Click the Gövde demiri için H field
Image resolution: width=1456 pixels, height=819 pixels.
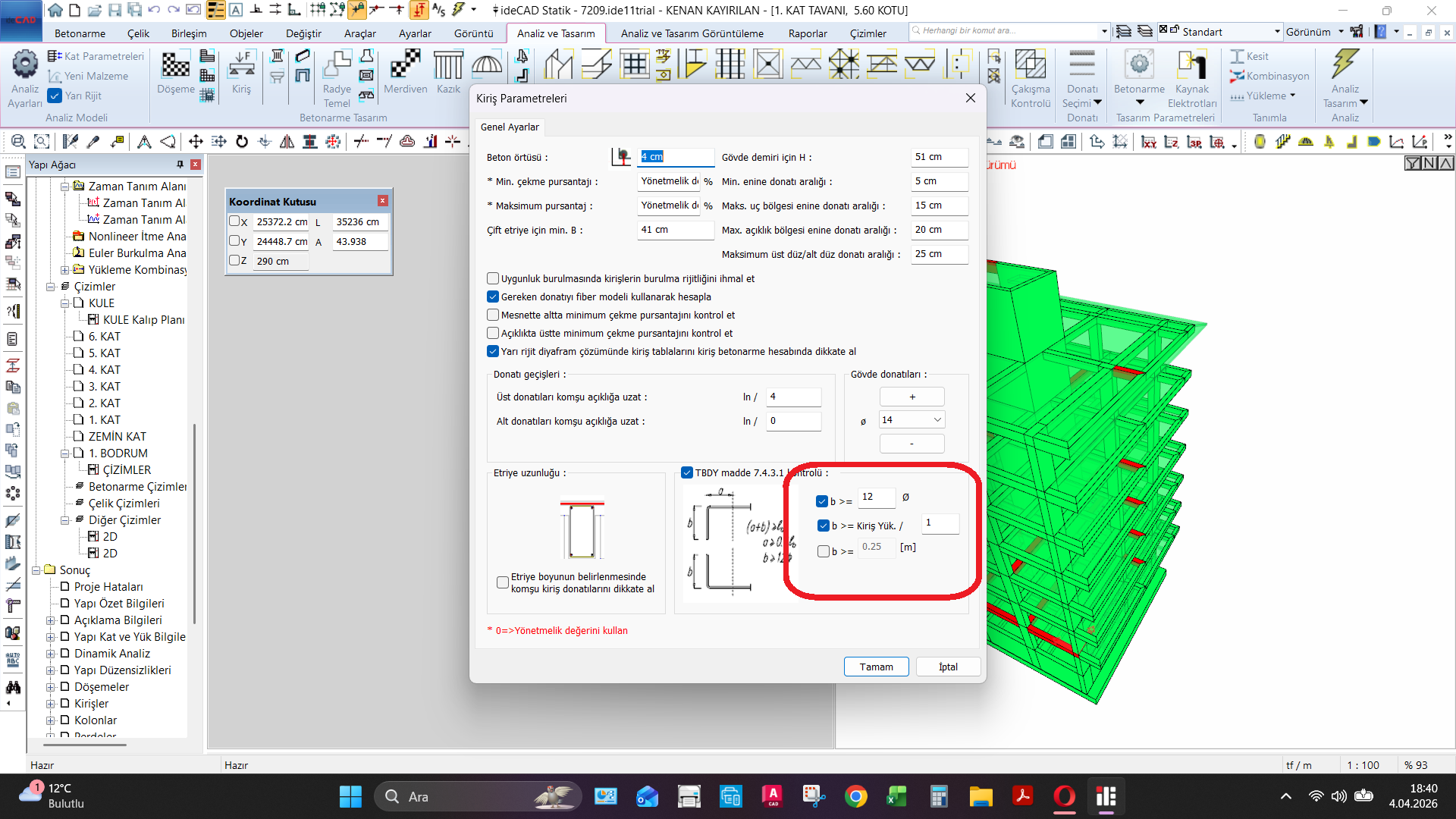(939, 157)
